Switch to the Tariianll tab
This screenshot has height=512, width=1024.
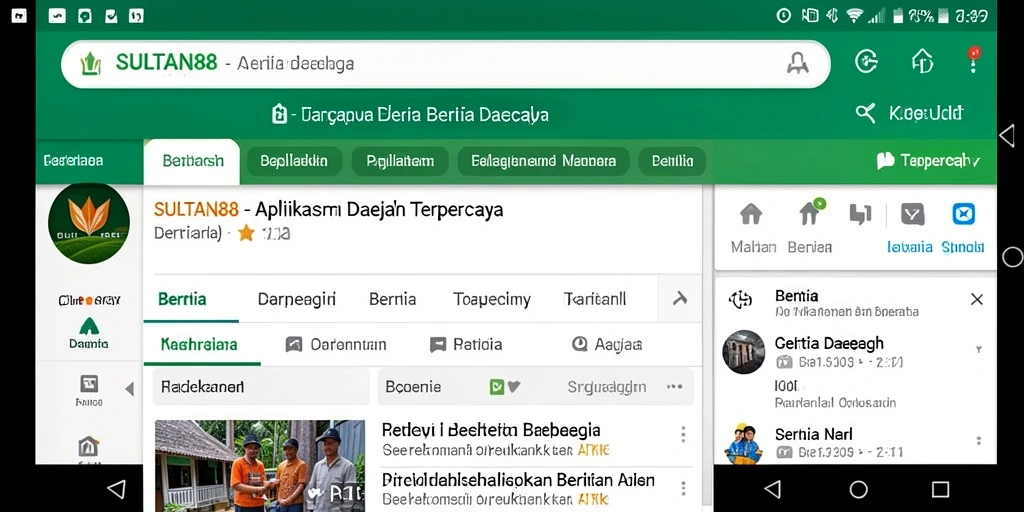595,299
